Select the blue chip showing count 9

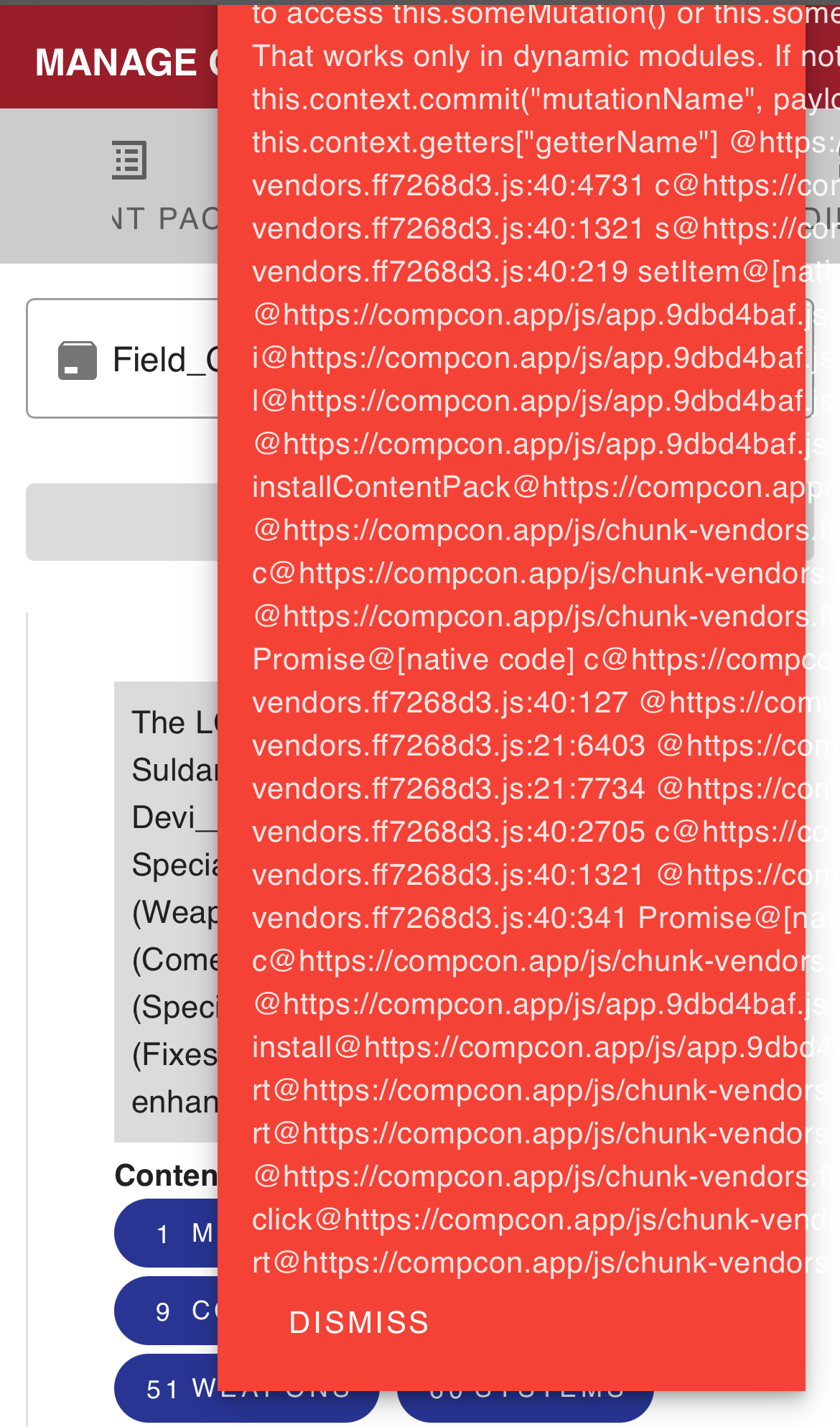[166, 1311]
